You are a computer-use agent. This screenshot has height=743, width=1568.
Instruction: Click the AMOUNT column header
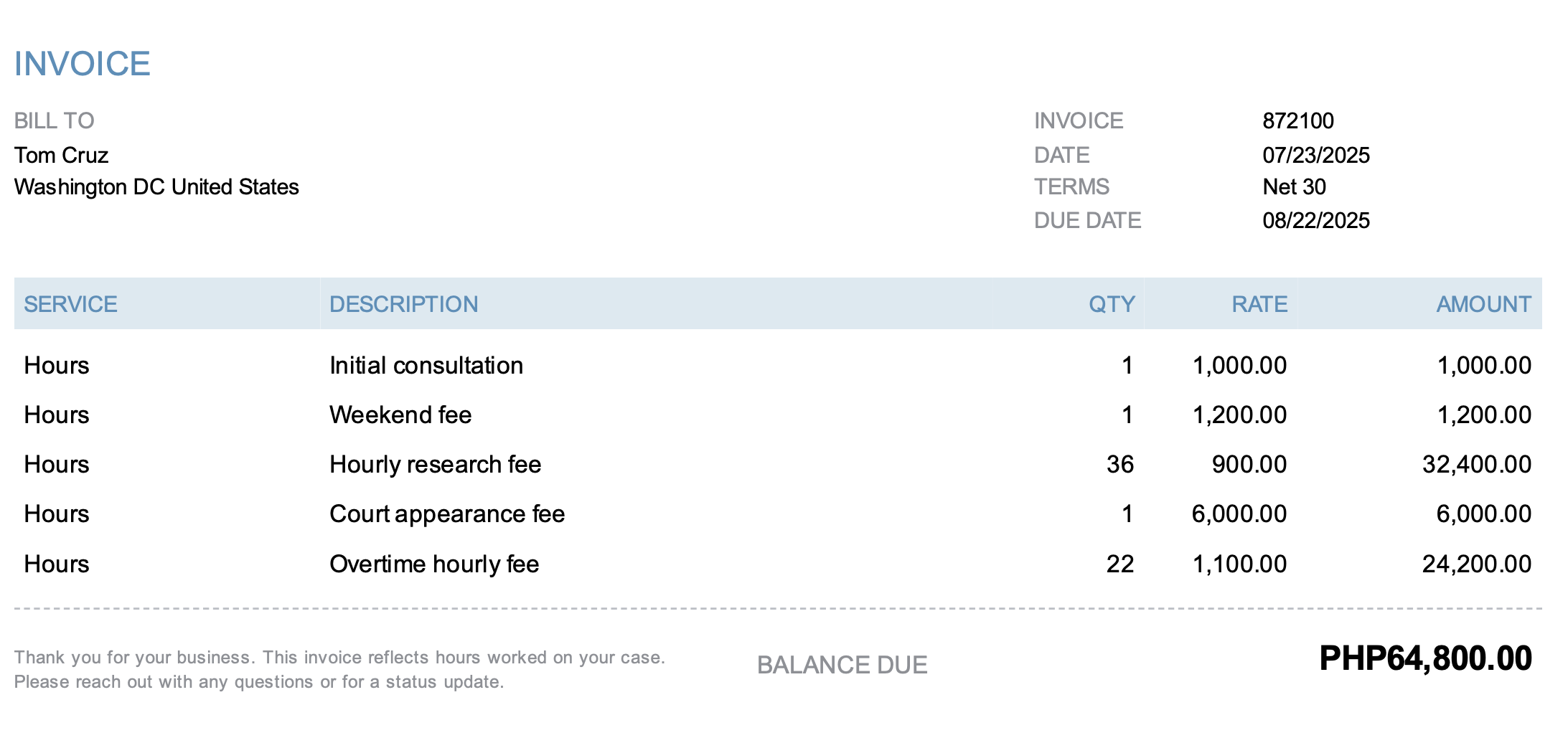[1483, 304]
